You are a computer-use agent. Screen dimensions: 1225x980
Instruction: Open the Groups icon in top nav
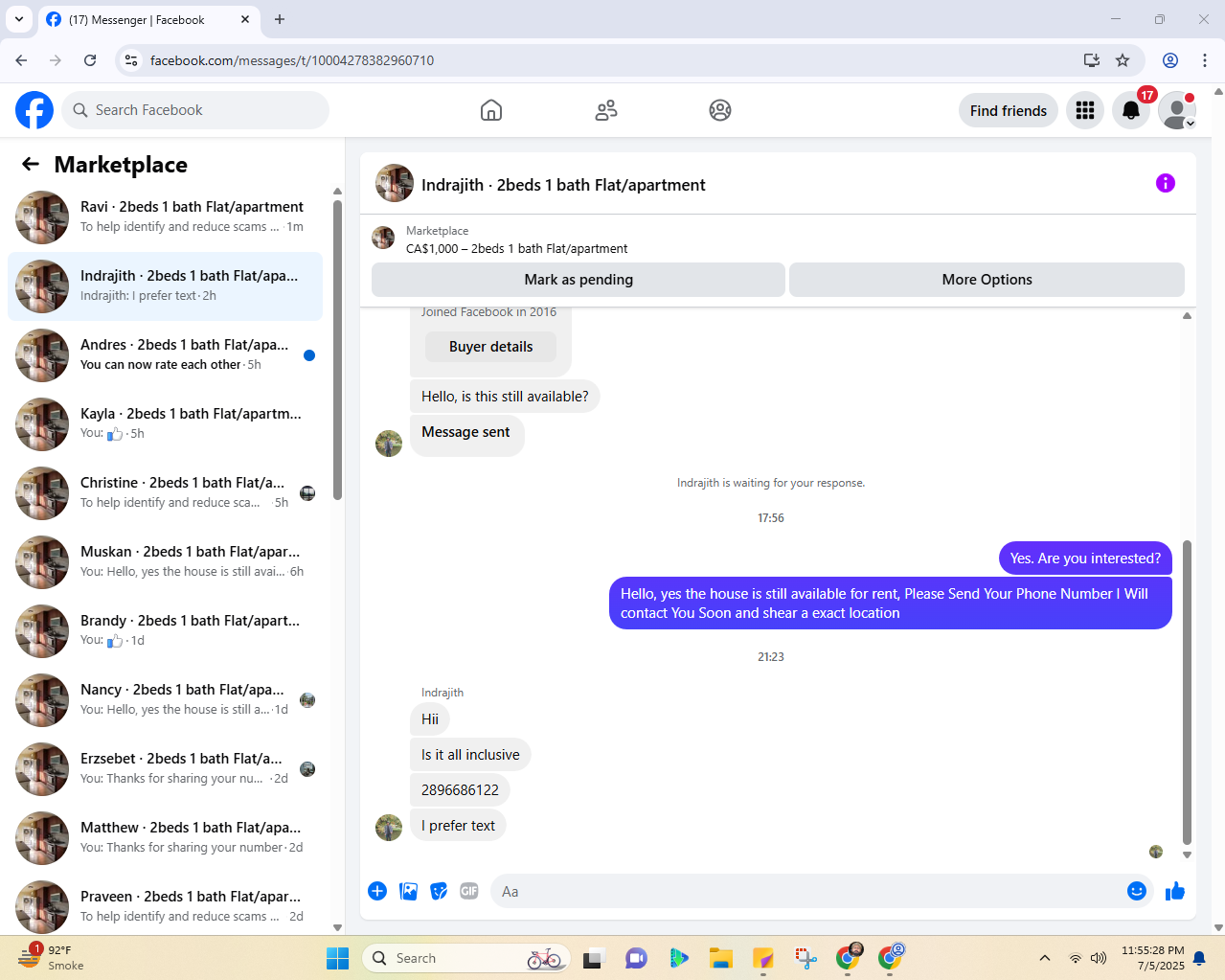click(x=720, y=110)
